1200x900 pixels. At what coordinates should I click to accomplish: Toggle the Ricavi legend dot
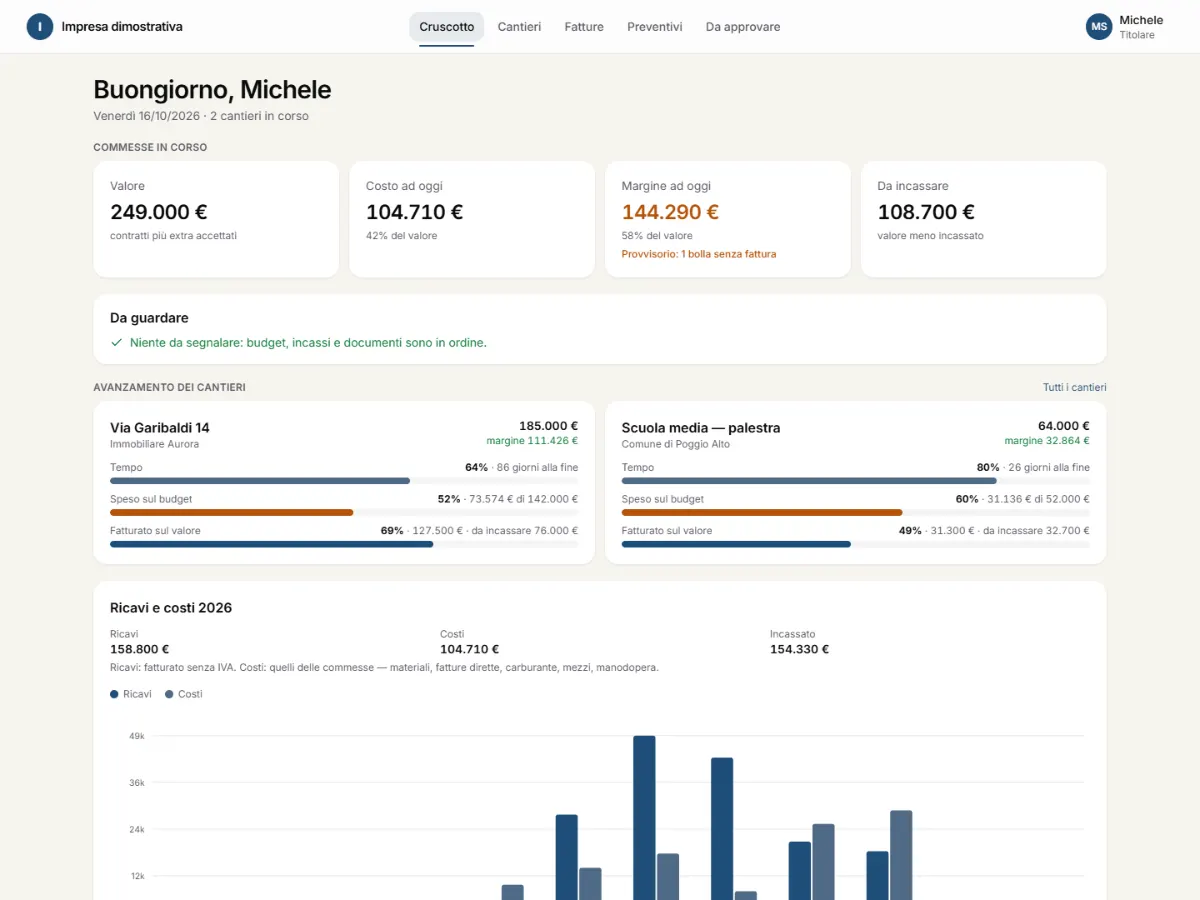click(x=114, y=694)
